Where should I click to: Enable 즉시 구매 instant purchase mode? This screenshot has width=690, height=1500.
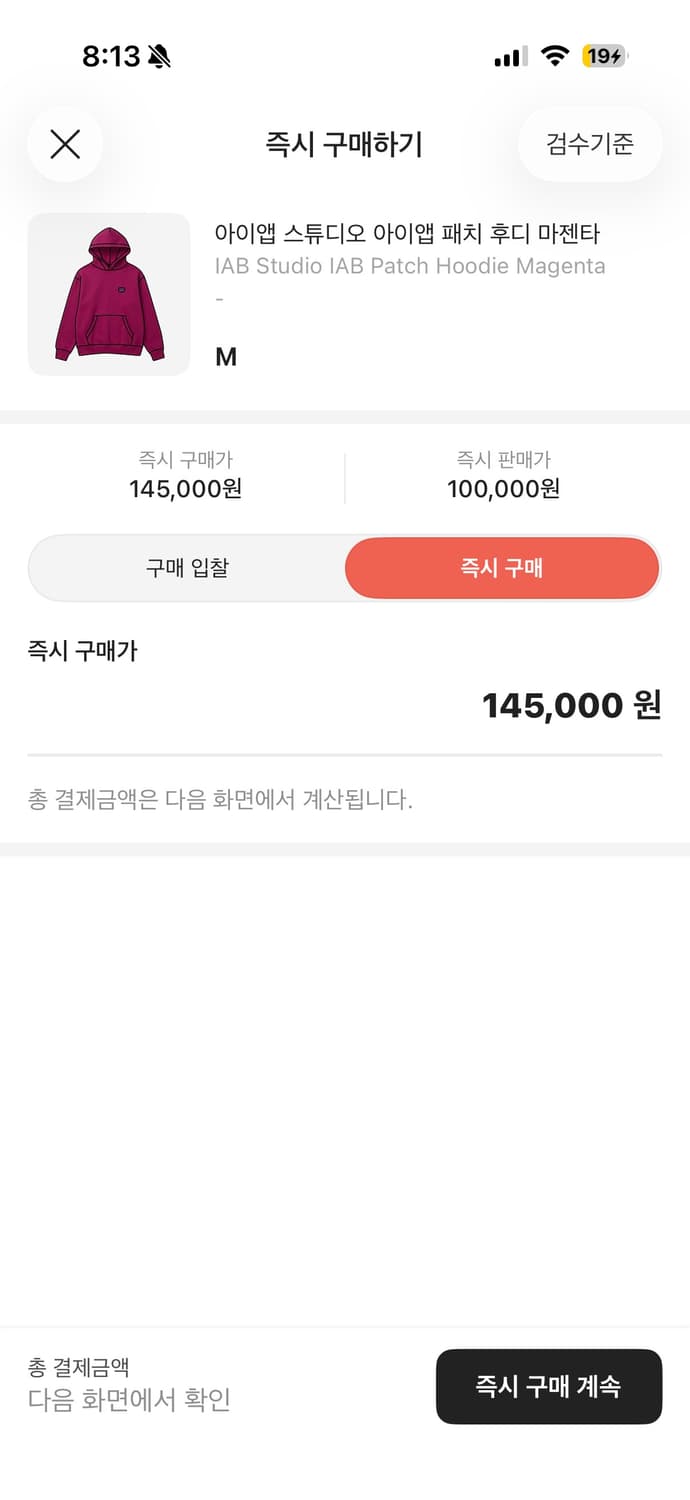501,568
